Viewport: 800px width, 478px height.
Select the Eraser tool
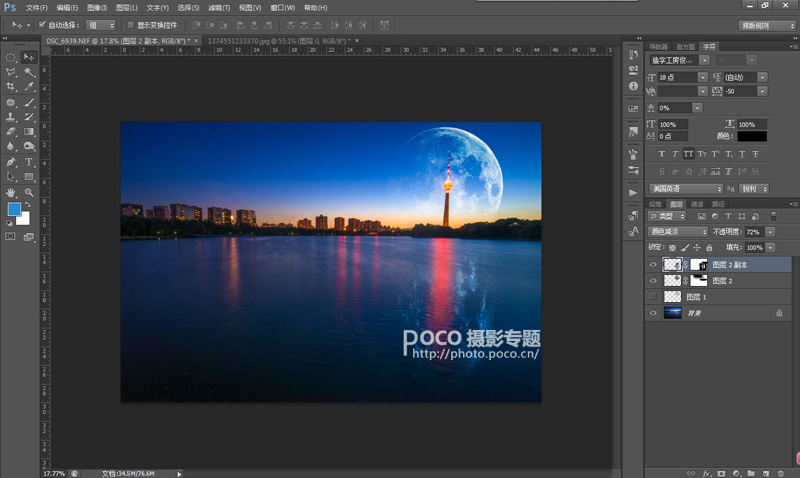coord(11,132)
